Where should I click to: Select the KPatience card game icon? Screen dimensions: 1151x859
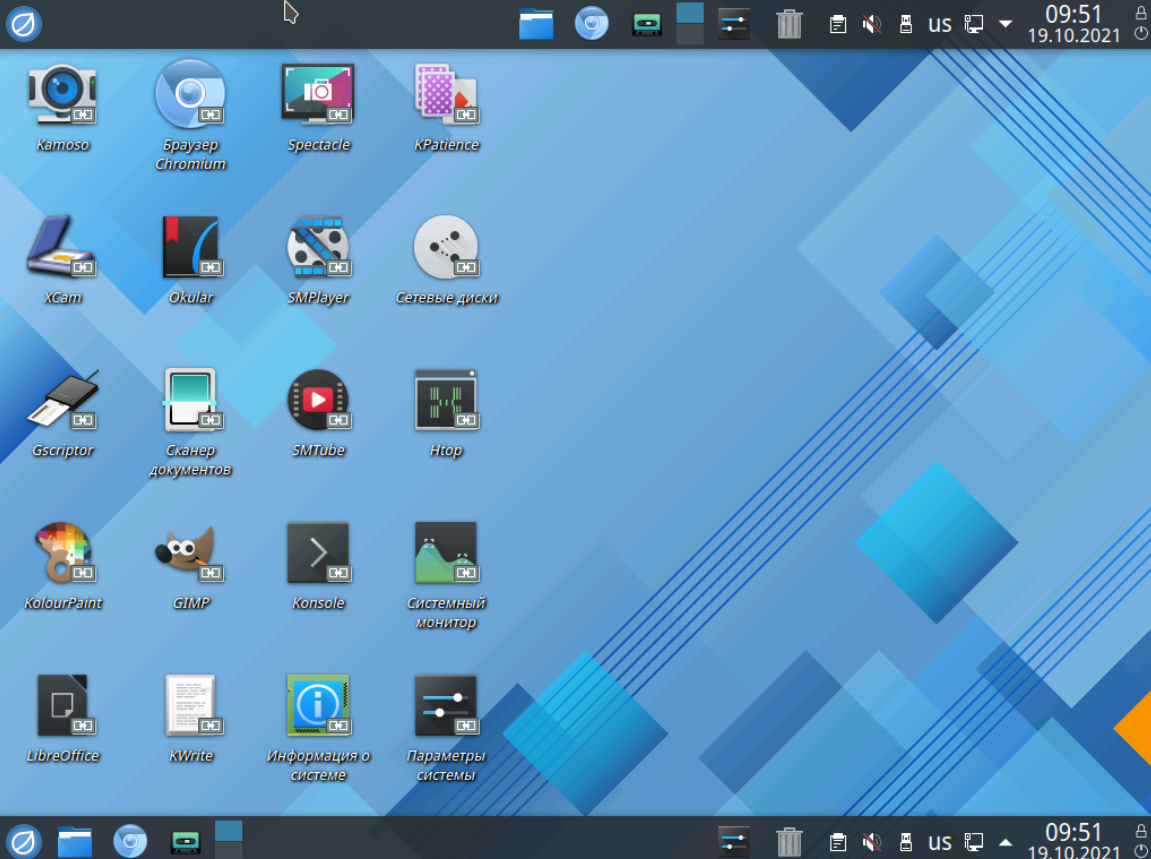coord(446,93)
